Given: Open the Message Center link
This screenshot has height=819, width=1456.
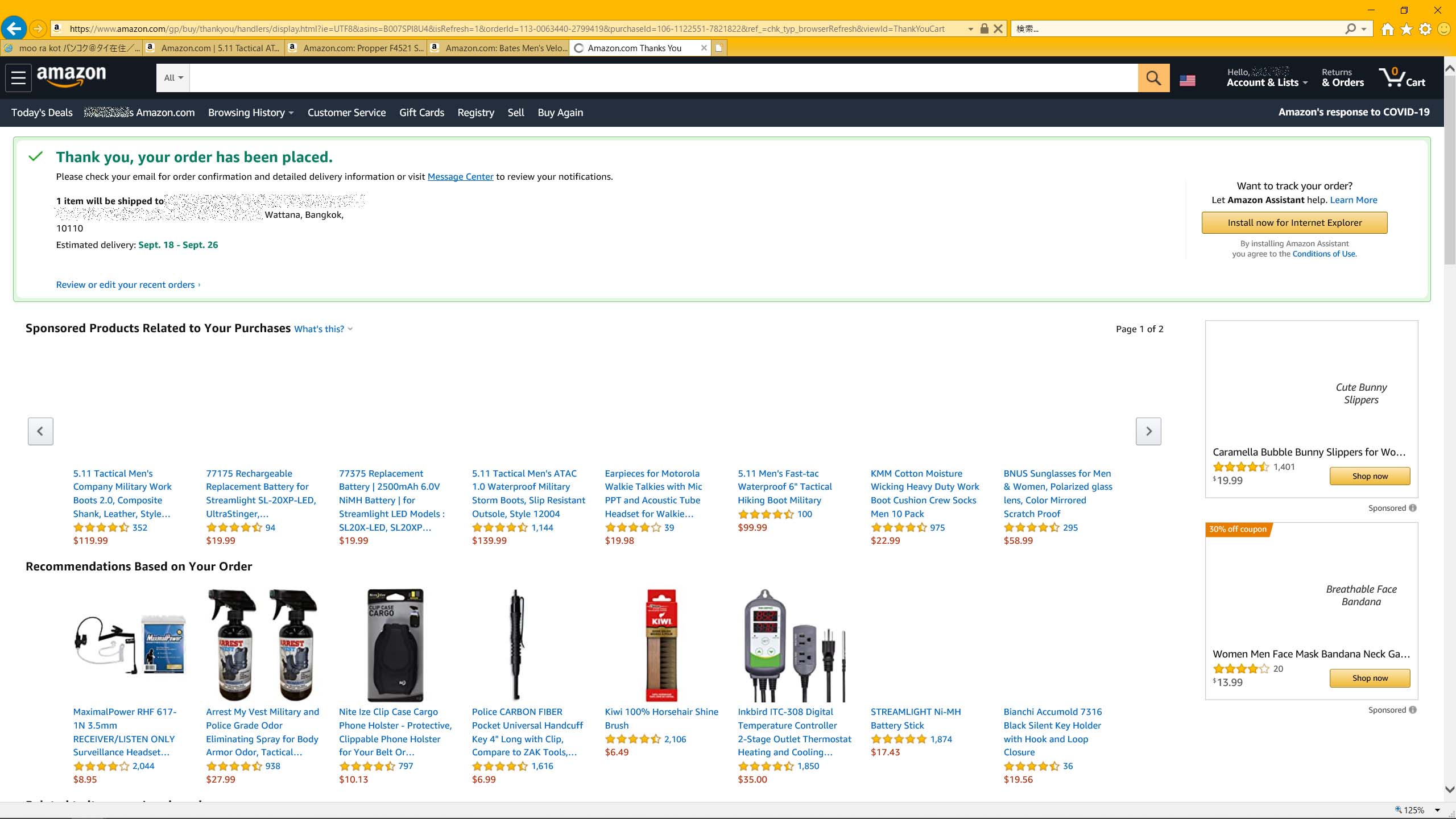Looking at the screenshot, I should coord(460,176).
